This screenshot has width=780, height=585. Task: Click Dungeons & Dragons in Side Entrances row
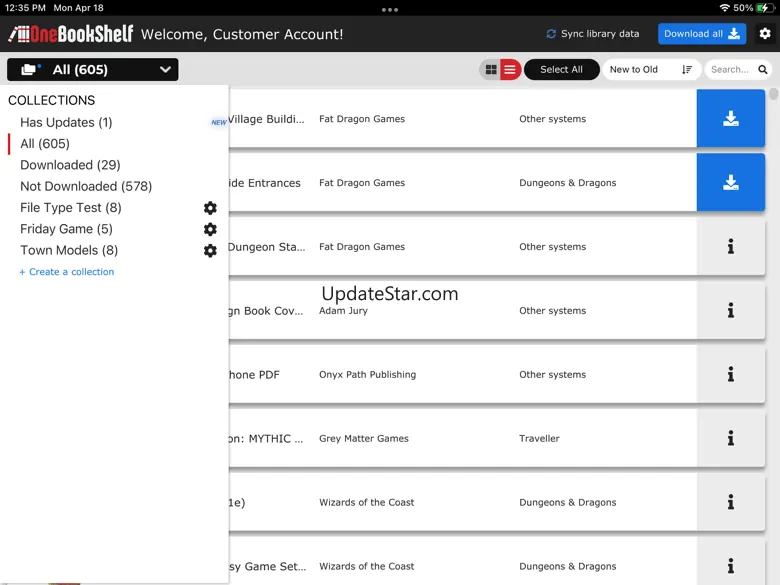(568, 183)
